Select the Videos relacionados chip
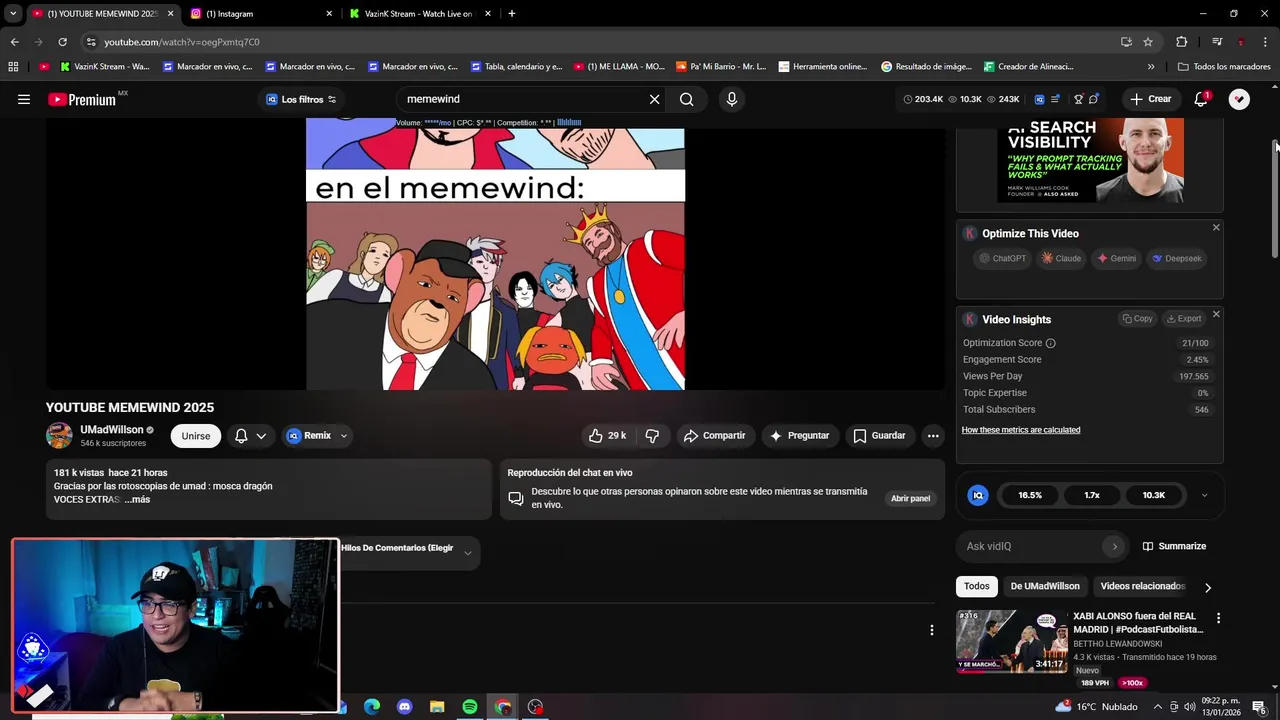This screenshot has width=1280, height=720. tap(1142, 586)
